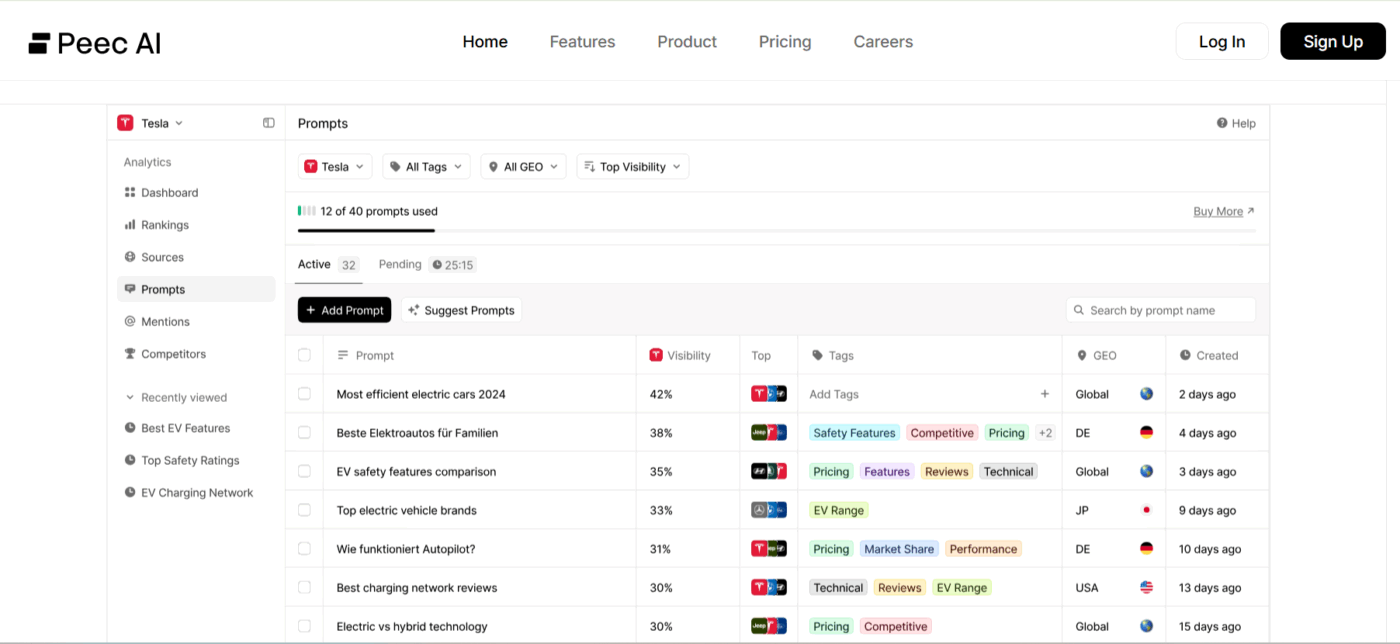Click the Tesla workspace logo above the sidebar

pyautogui.click(x=125, y=122)
